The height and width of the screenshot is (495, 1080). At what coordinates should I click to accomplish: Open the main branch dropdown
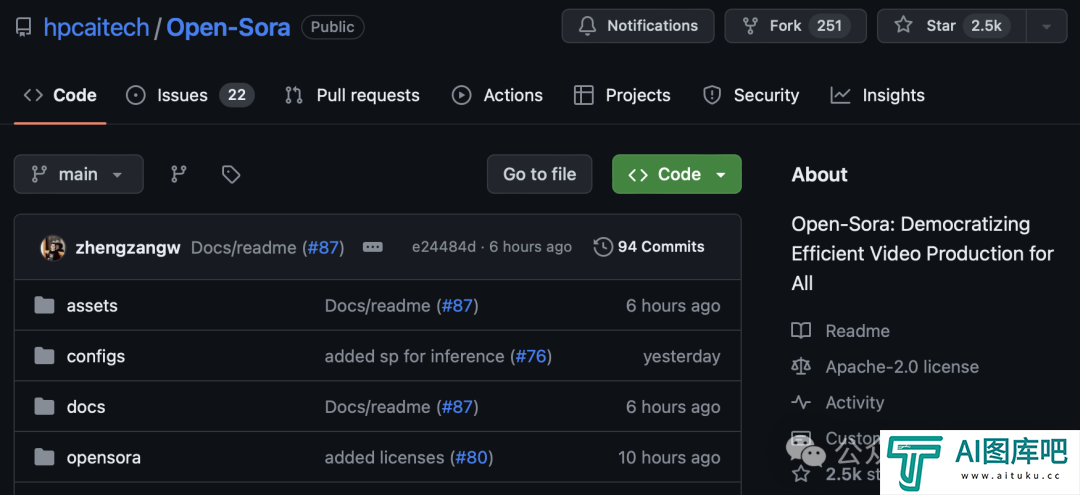[79, 174]
